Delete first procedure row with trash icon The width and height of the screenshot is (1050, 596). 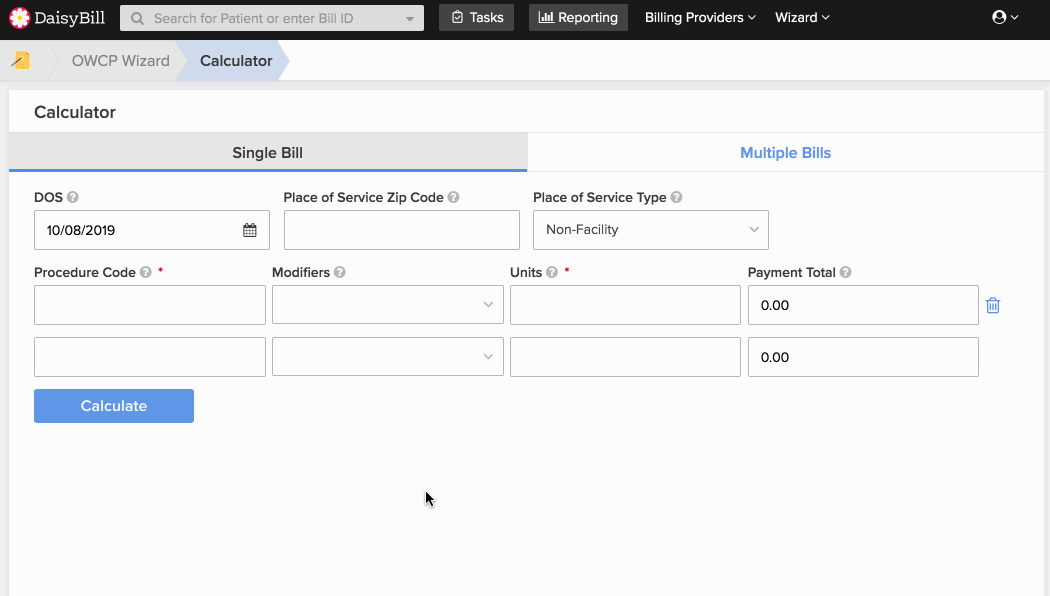point(993,305)
